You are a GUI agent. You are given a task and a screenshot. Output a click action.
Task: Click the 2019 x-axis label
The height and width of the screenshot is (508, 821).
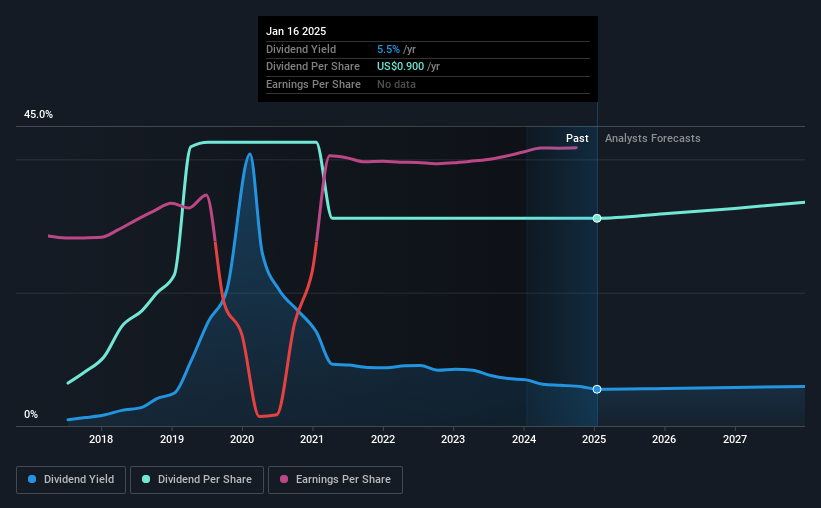point(172,439)
